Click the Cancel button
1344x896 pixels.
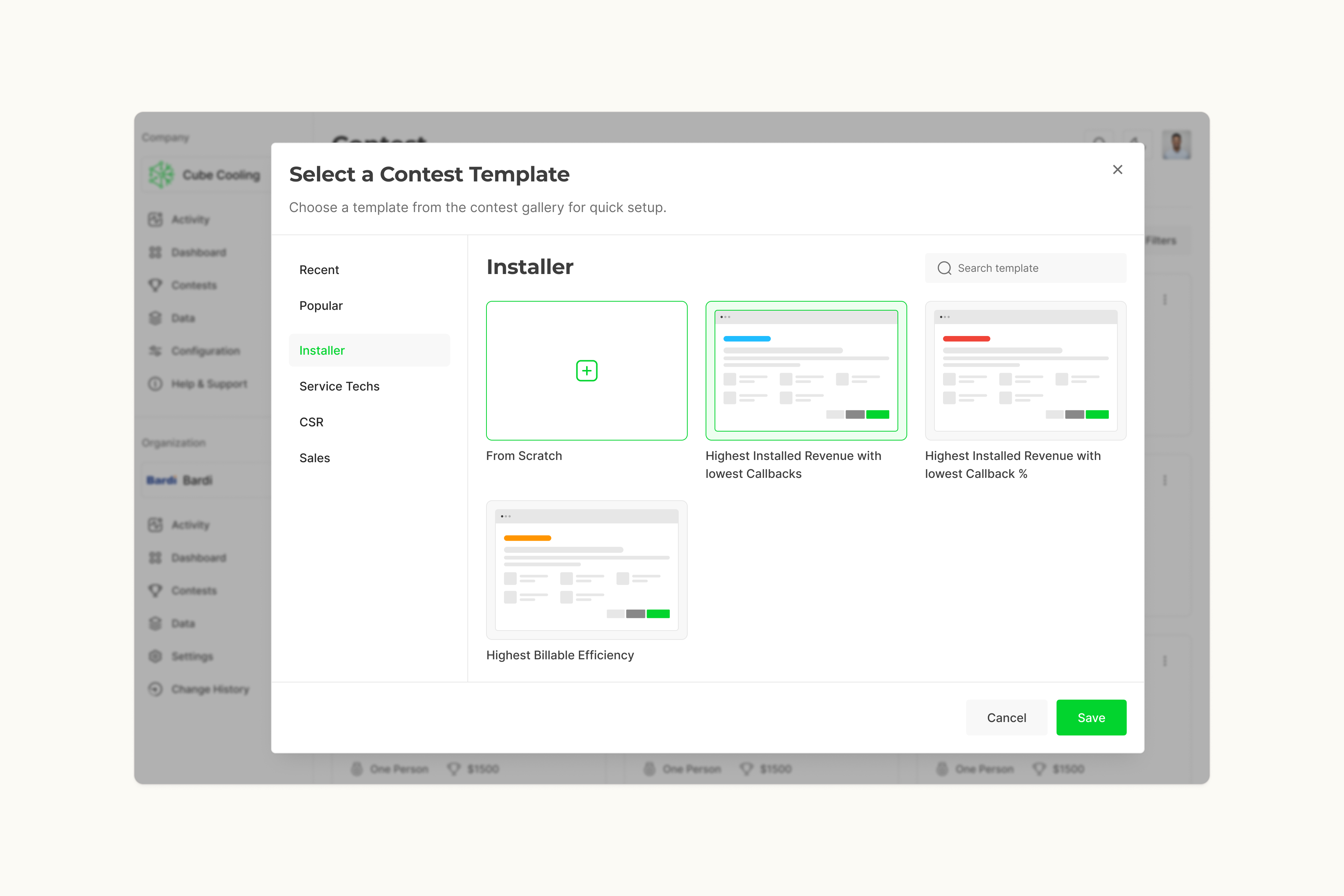(x=1006, y=718)
